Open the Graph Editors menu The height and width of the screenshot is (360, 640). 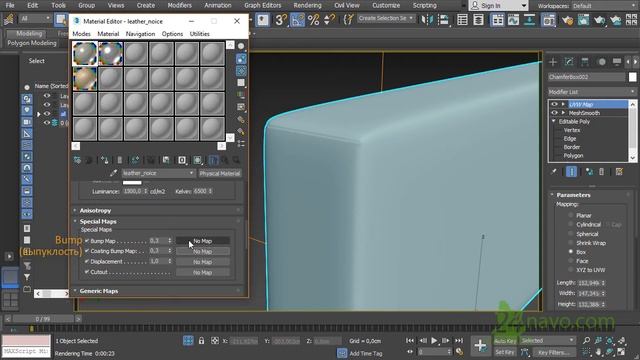pyautogui.click(x=262, y=5)
